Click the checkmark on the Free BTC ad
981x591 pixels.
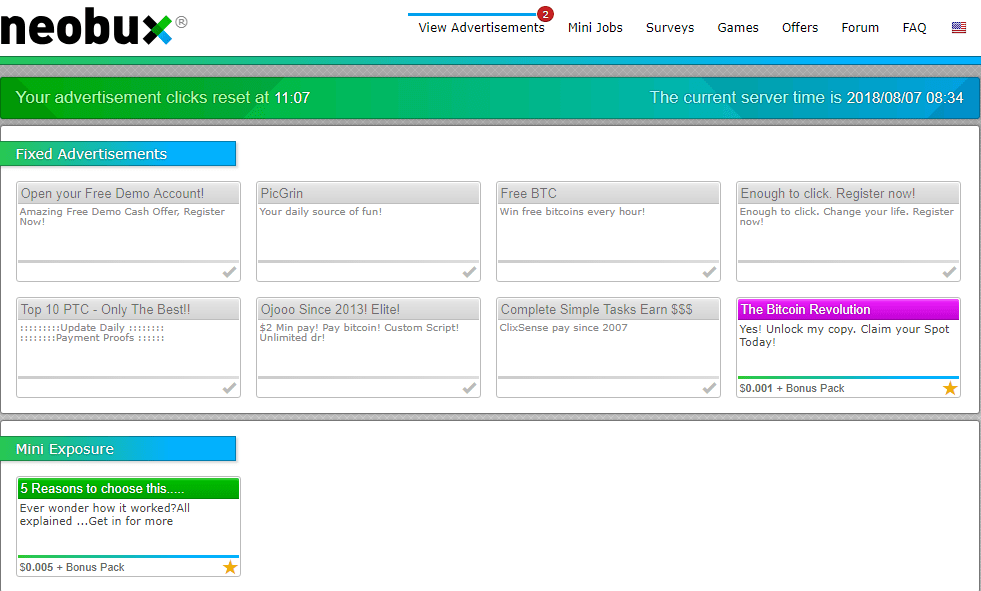tap(709, 272)
